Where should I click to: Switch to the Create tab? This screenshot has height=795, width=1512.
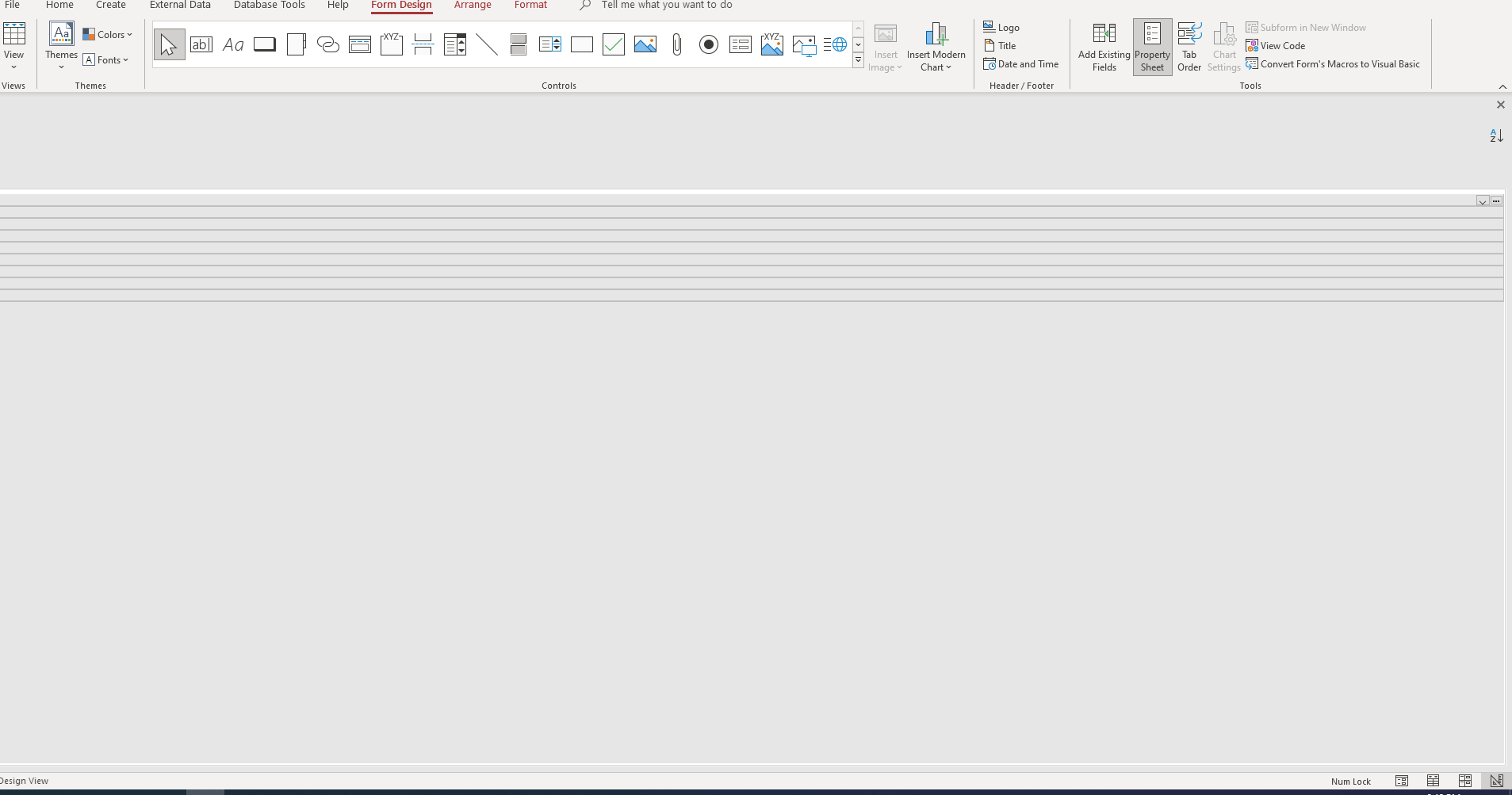[x=111, y=5]
